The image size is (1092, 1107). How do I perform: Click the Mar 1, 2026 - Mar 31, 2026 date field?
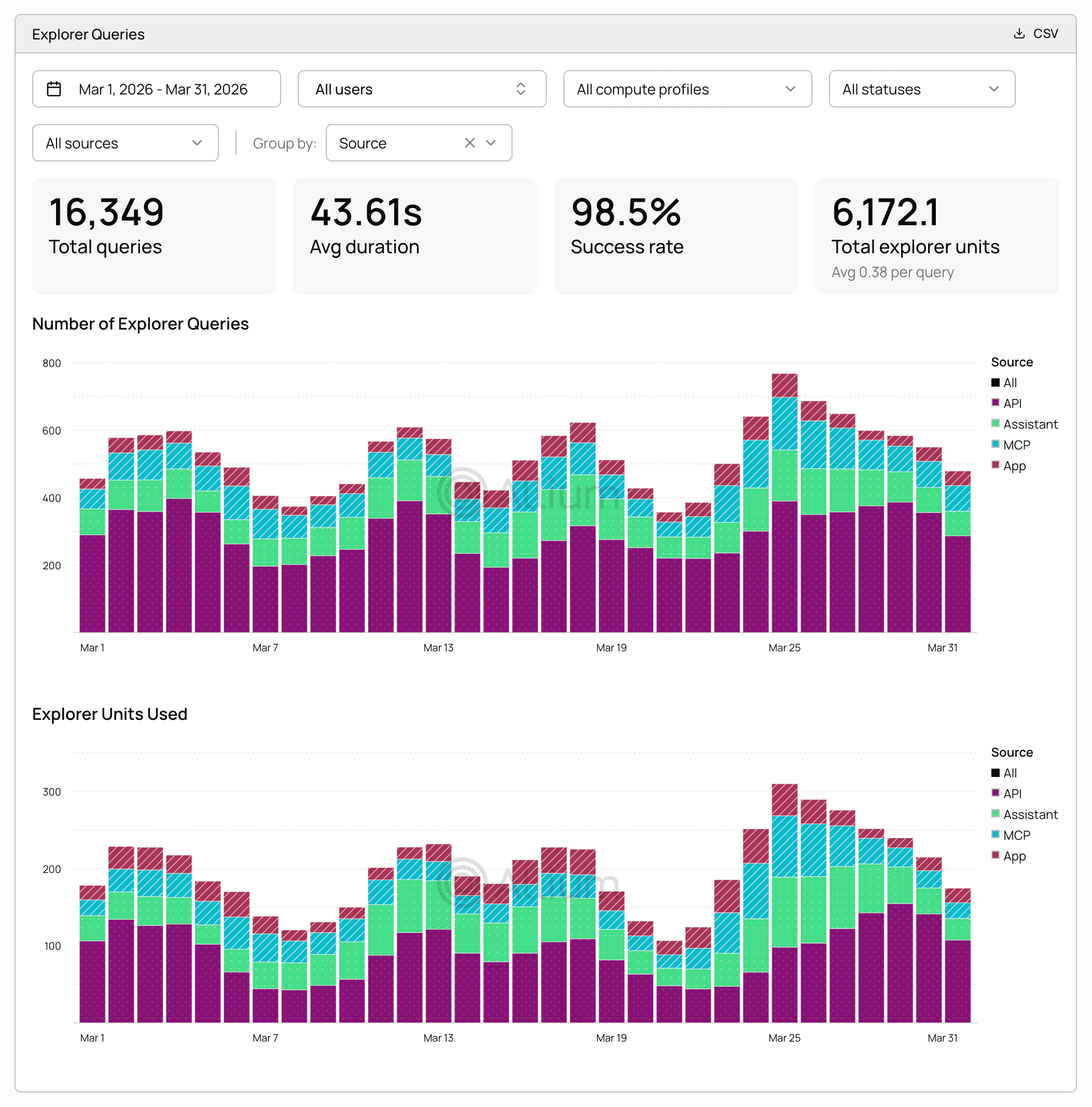(x=162, y=89)
